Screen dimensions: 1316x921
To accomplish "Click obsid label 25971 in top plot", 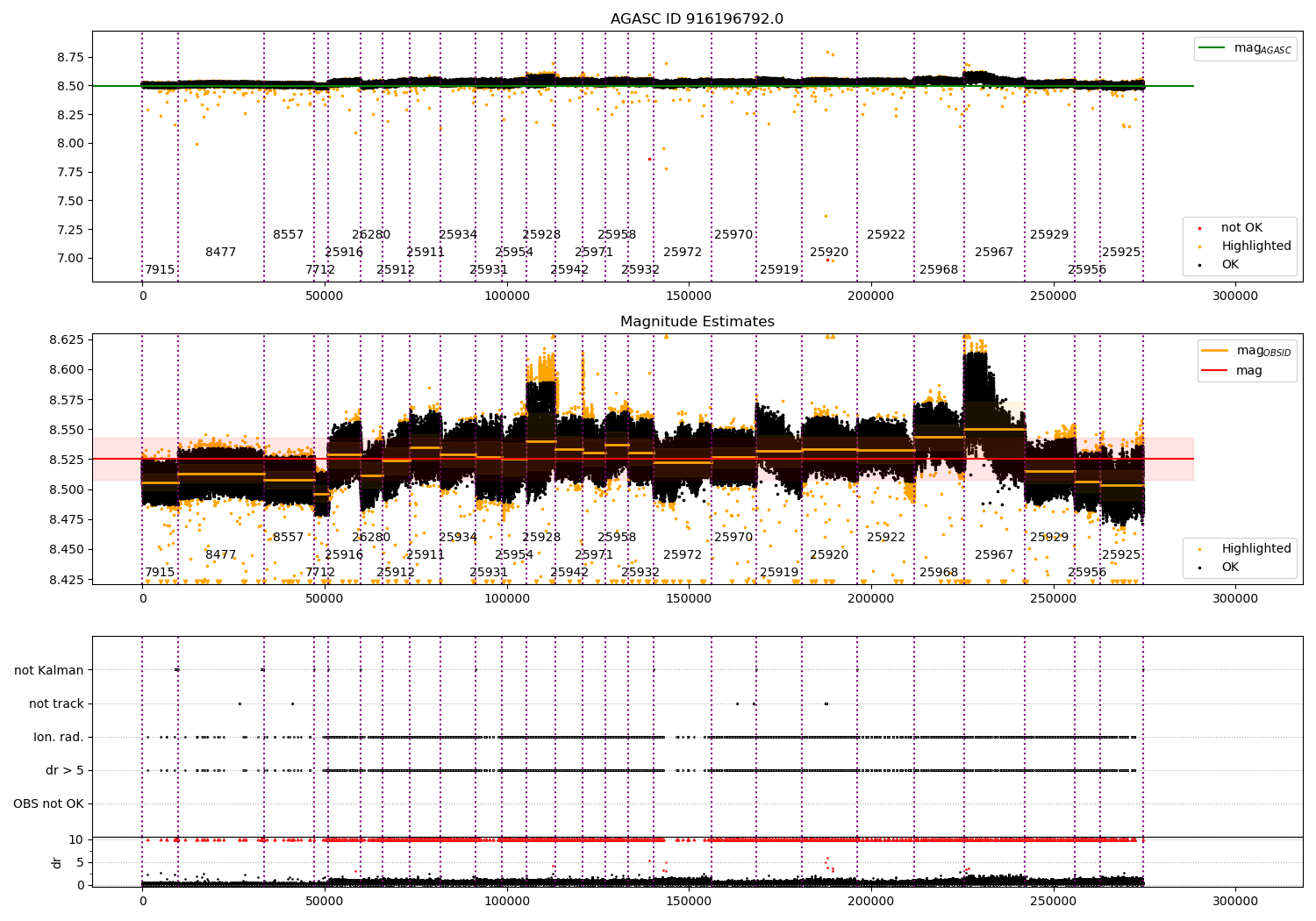I will tap(594, 252).
